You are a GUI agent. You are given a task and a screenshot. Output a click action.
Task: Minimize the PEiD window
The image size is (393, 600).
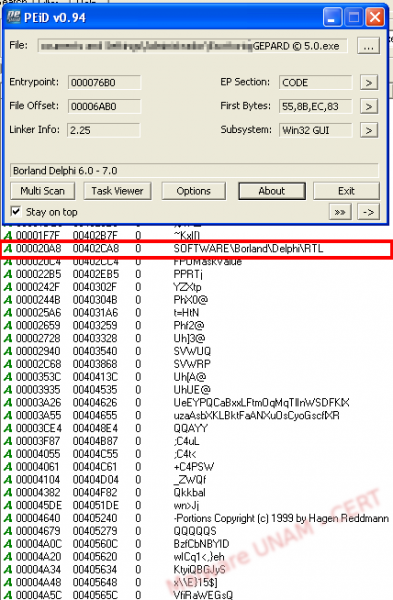[x=332, y=17]
